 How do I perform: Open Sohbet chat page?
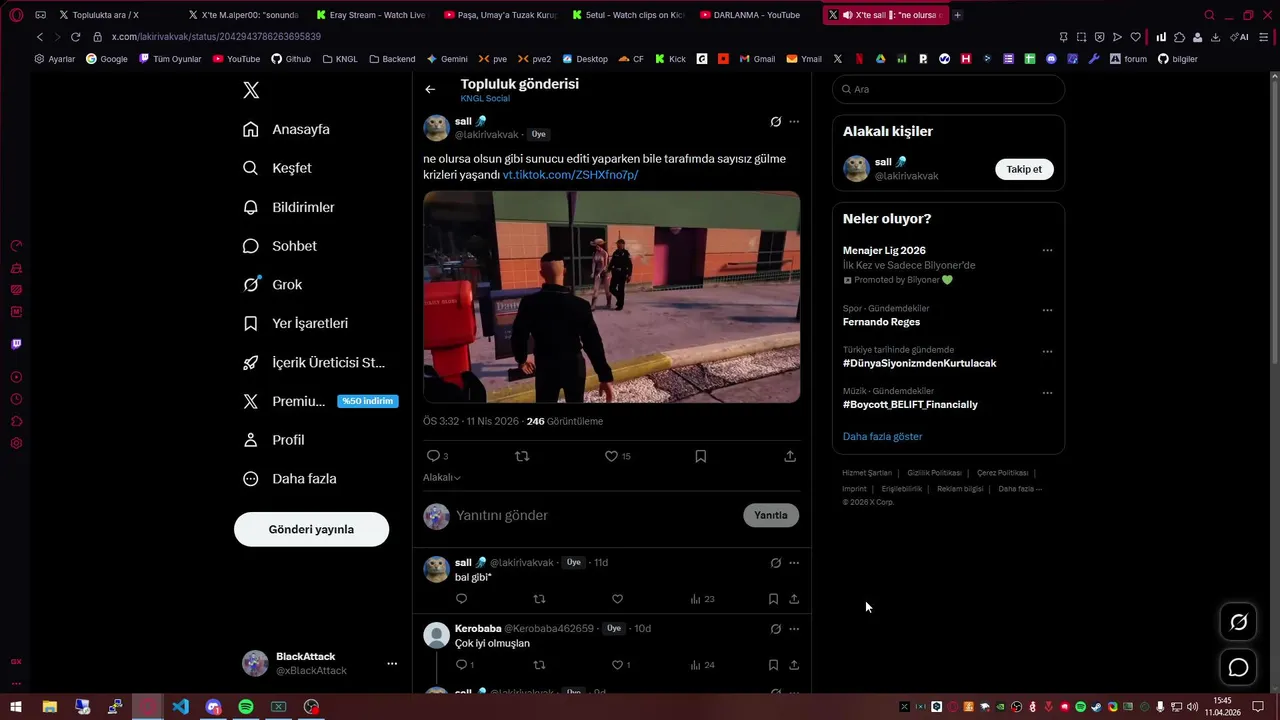pos(279,246)
